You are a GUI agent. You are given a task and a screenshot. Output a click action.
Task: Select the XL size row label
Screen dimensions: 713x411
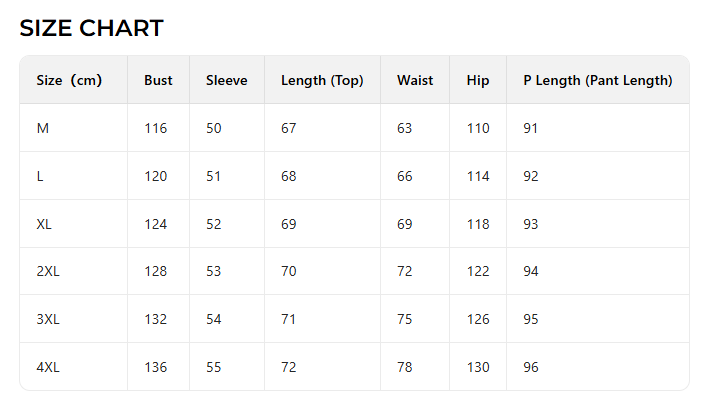(x=44, y=224)
